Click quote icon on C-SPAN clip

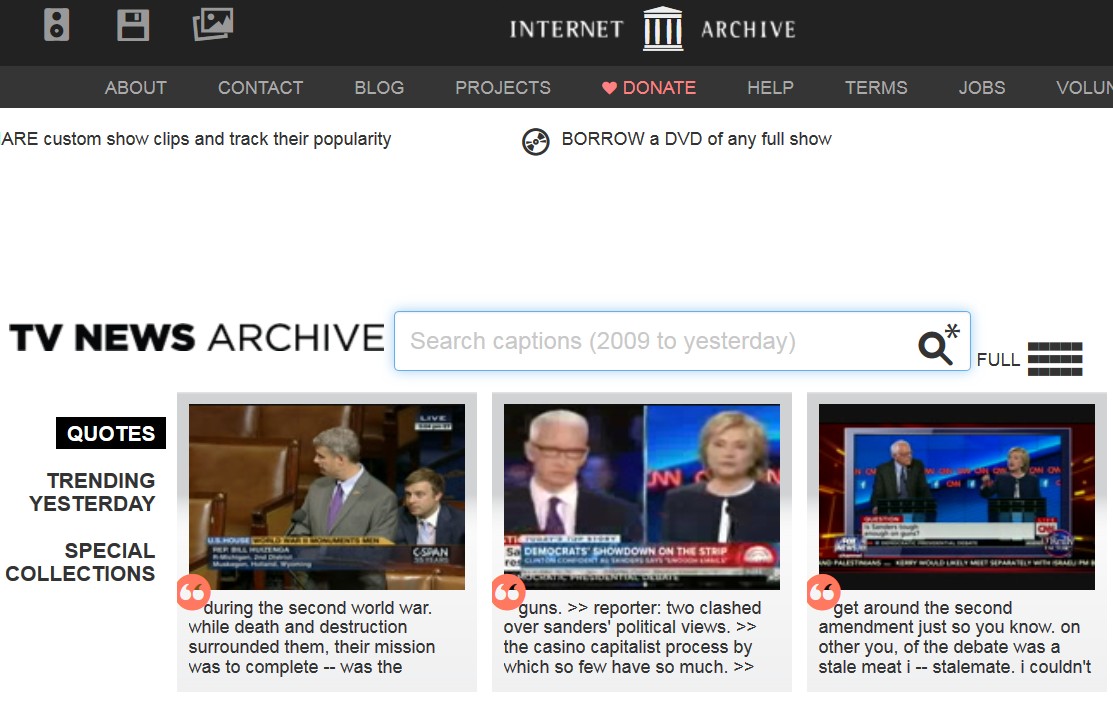pos(191,592)
